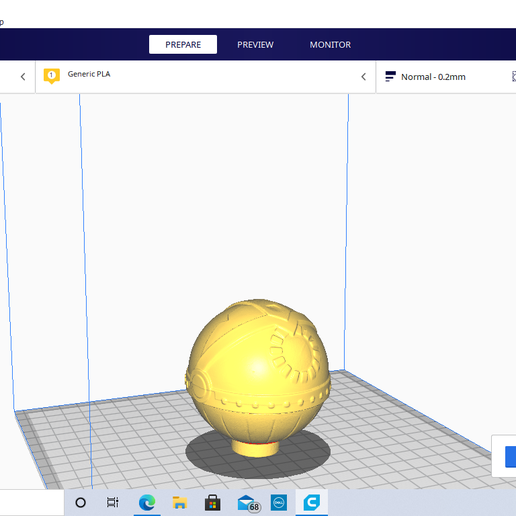Collapse the printer panel chevron at far left
516x516 pixels.
pos(23,77)
